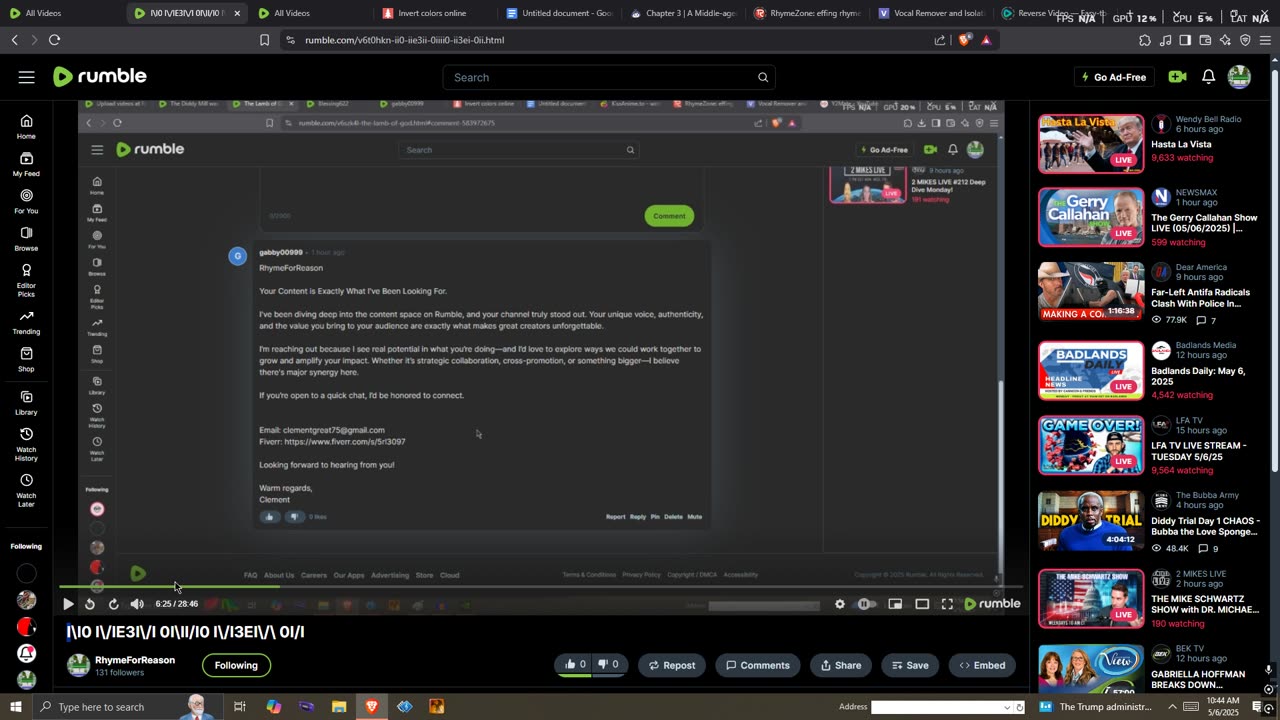Open the Comments button
Screen dimensions: 1280x720
[757, 665]
